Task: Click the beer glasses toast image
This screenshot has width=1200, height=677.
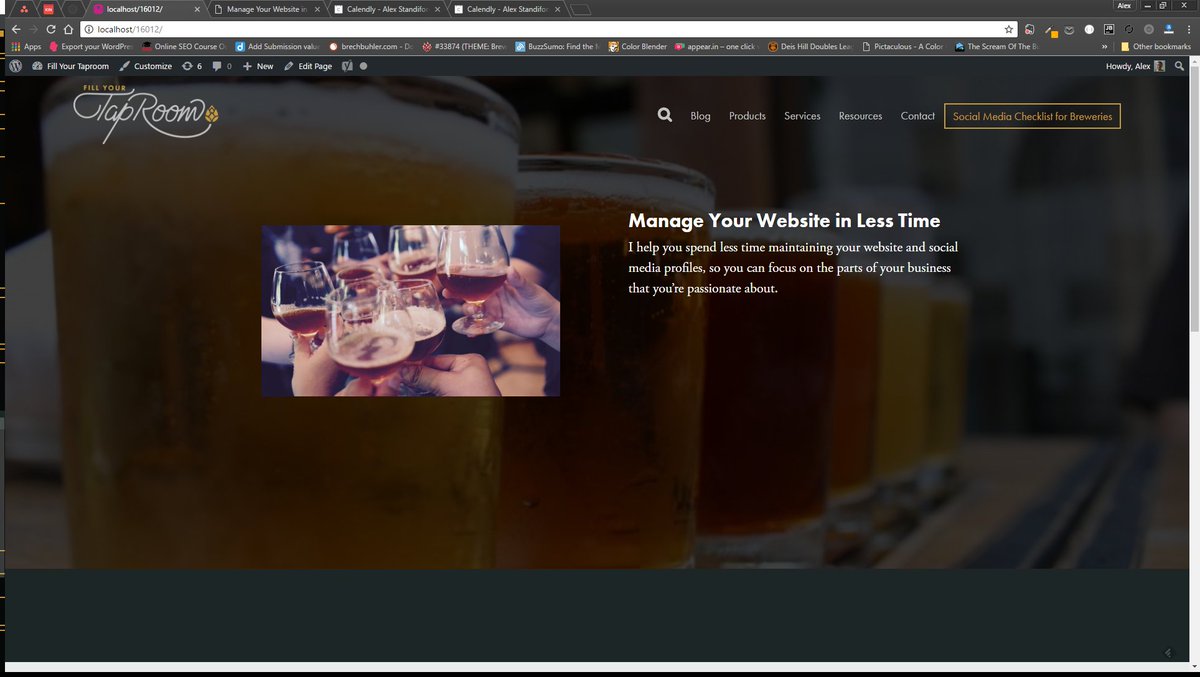Action: [x=410, y=310]
